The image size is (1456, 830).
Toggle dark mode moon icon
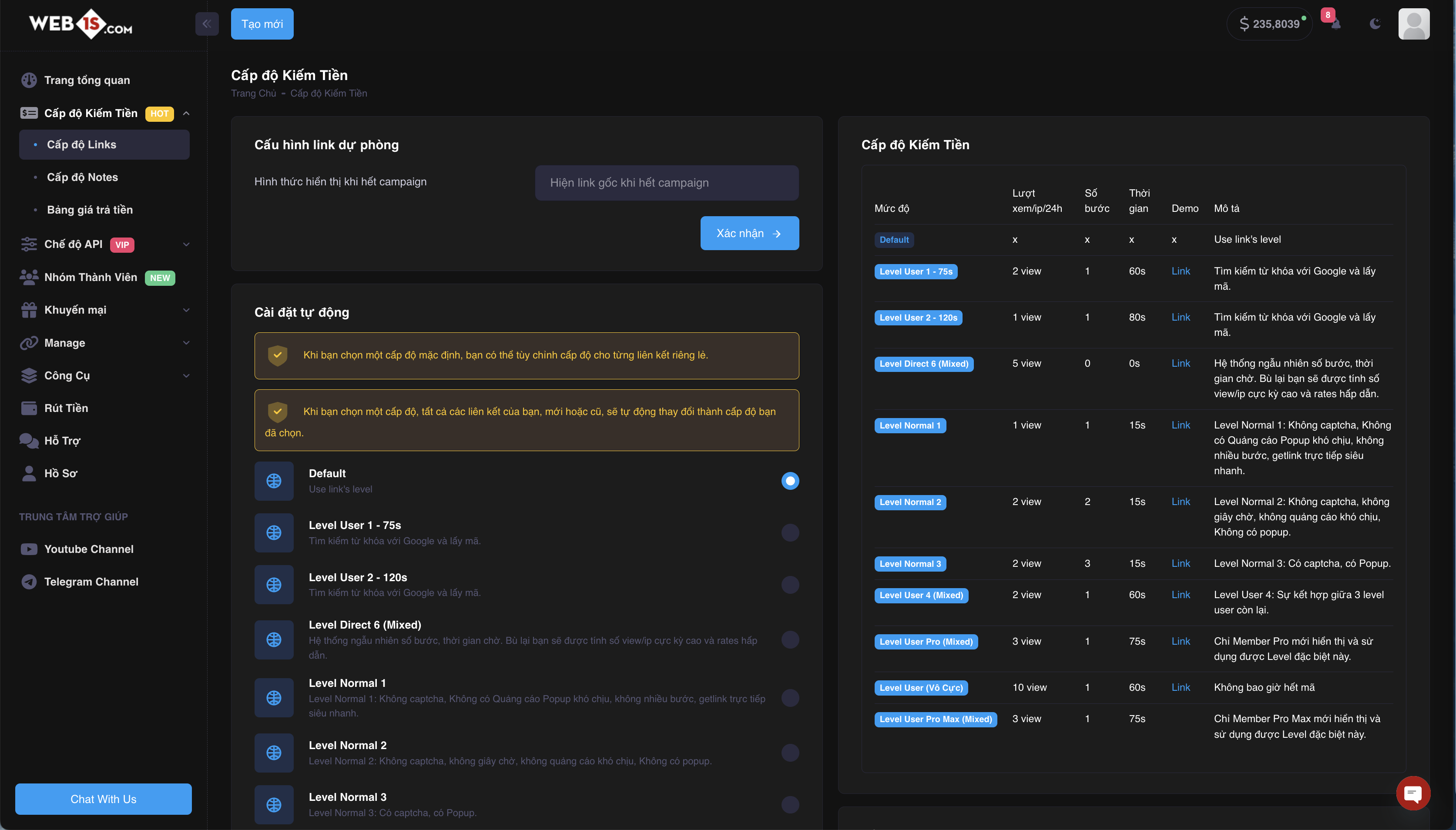pyautogui.click(x=1375, y=24)
